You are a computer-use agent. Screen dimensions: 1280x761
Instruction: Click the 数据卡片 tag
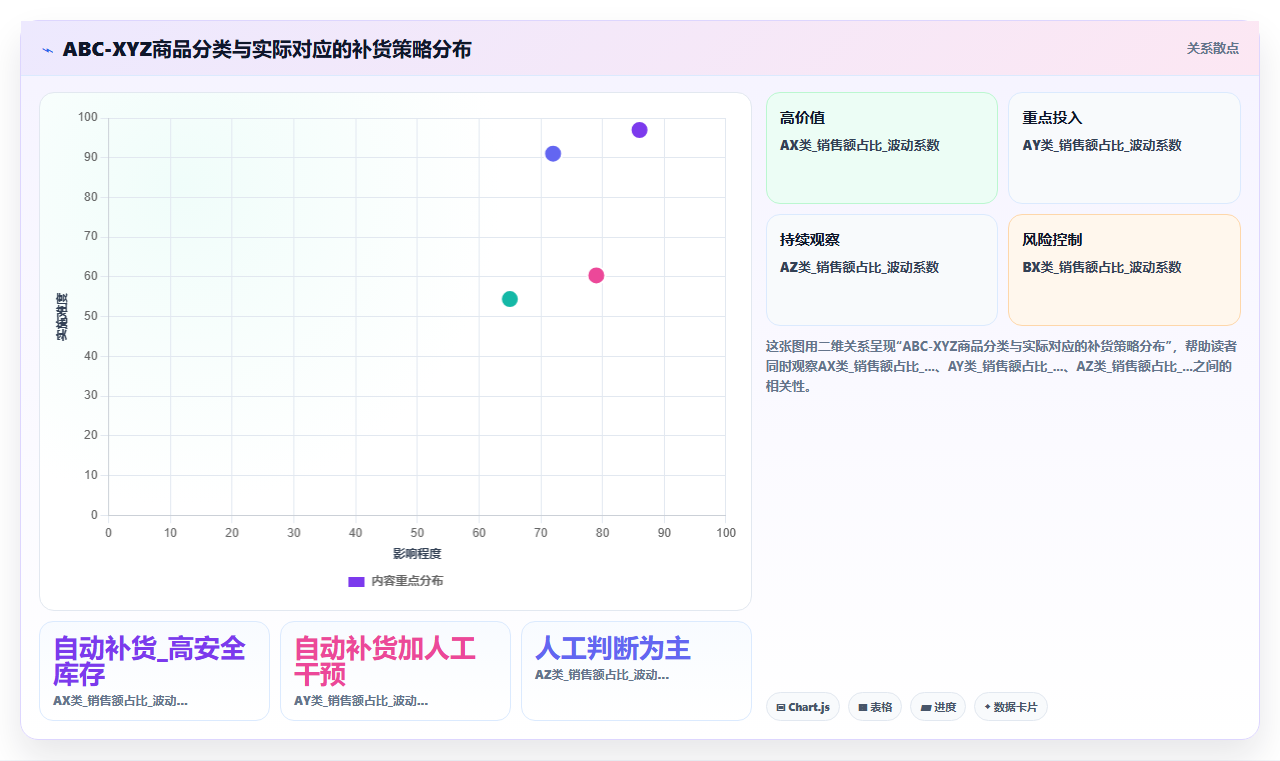pyautogui.click(x=1011, y=707)
